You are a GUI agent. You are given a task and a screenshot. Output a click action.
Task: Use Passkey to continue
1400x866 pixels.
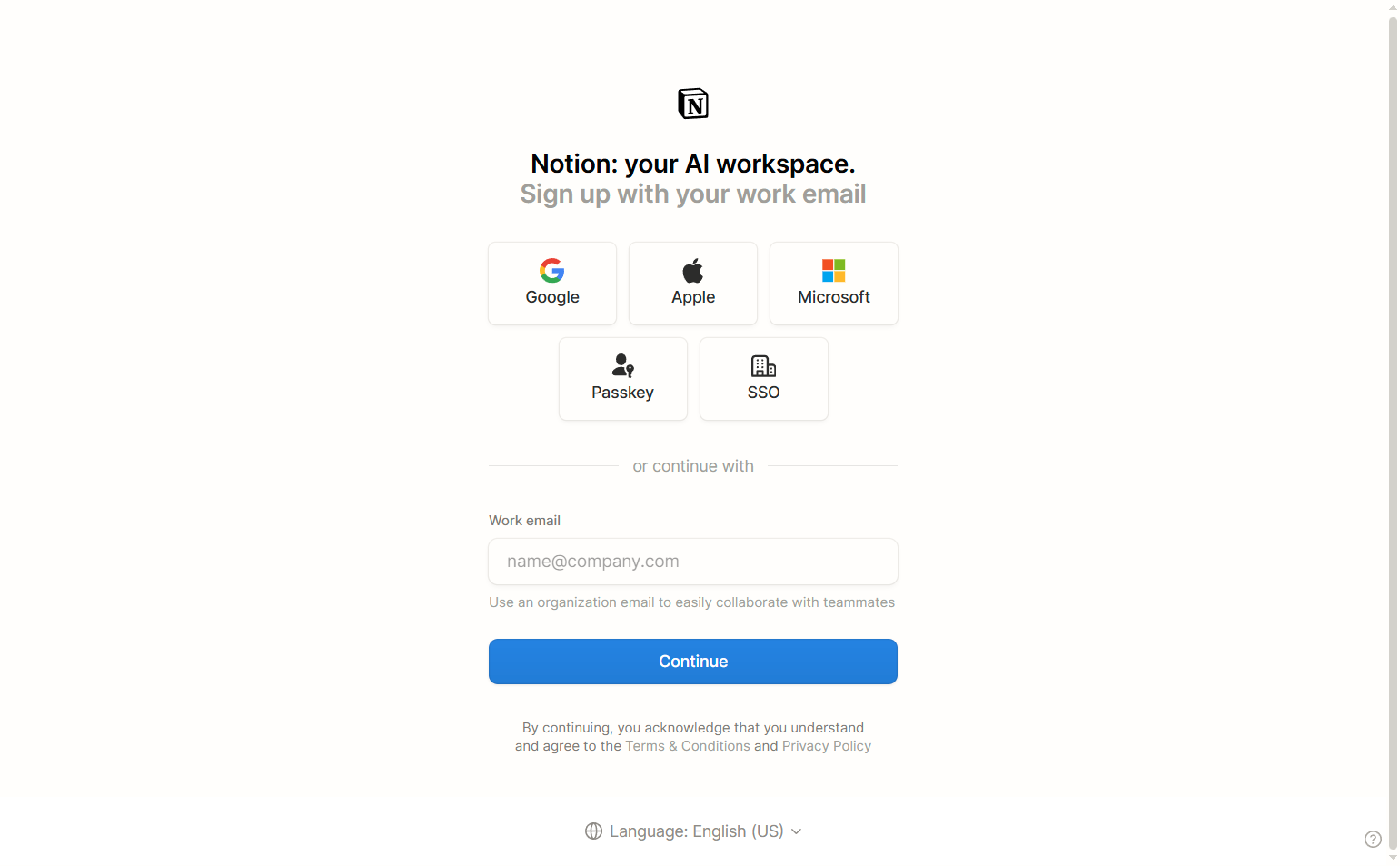tap(622, 379)
